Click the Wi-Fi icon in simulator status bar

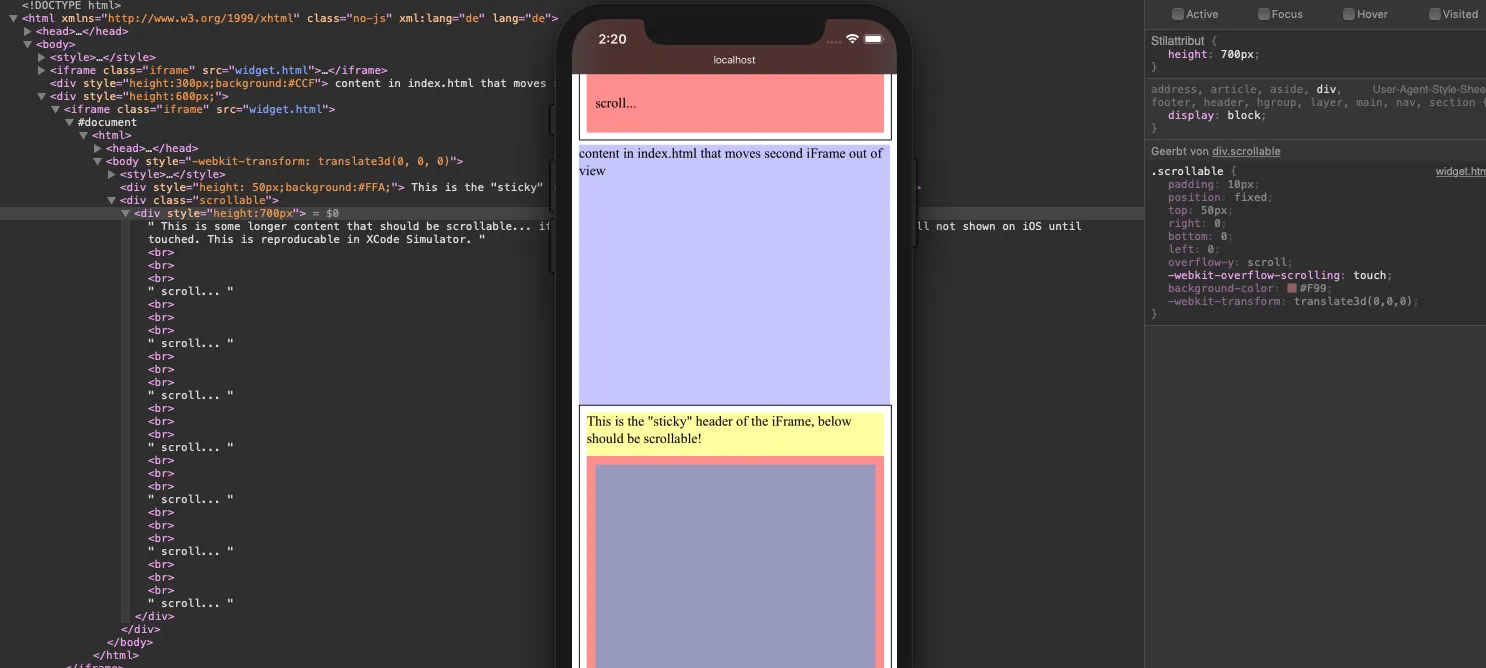click(x=852, y=39)
